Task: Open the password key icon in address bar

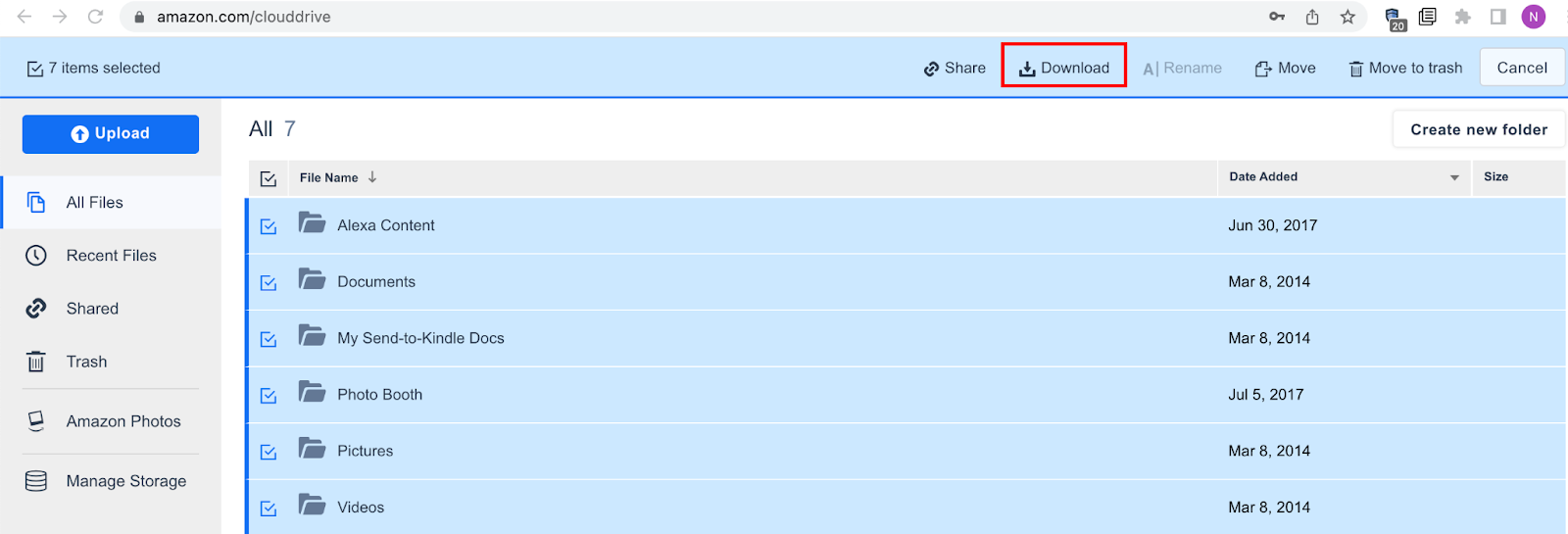Action: [1277, 17]
